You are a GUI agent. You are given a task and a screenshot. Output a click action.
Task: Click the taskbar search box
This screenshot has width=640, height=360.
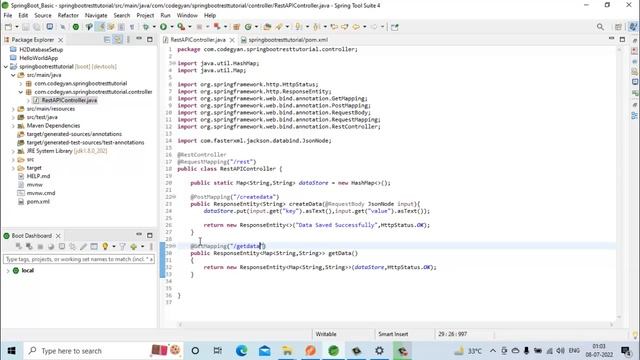104,351
